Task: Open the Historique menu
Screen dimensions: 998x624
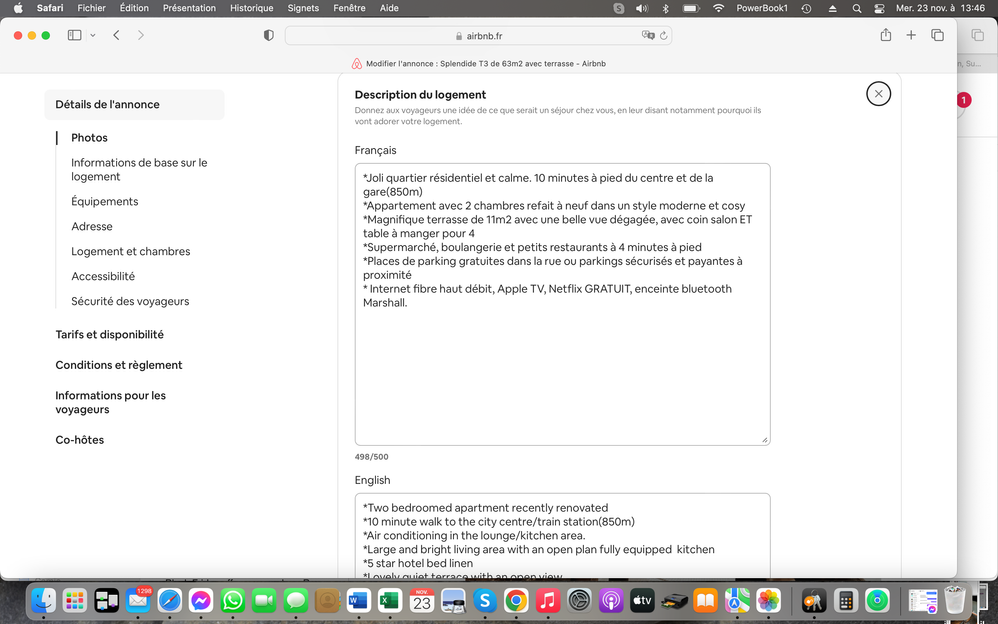Action: coord(251,8)
